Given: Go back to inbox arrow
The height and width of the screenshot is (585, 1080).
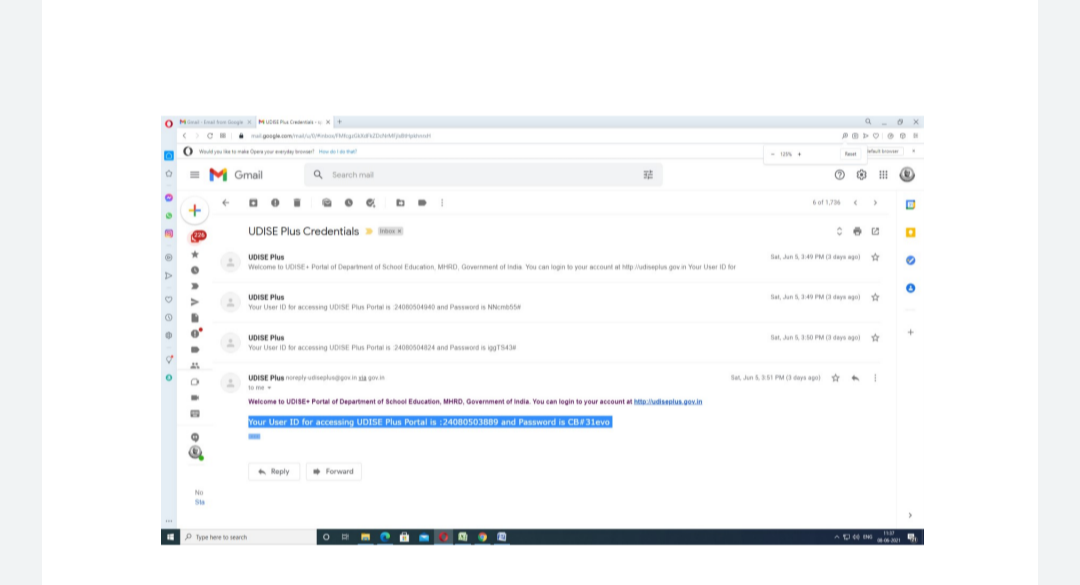Looking at the screenshot, I should 225,203.
